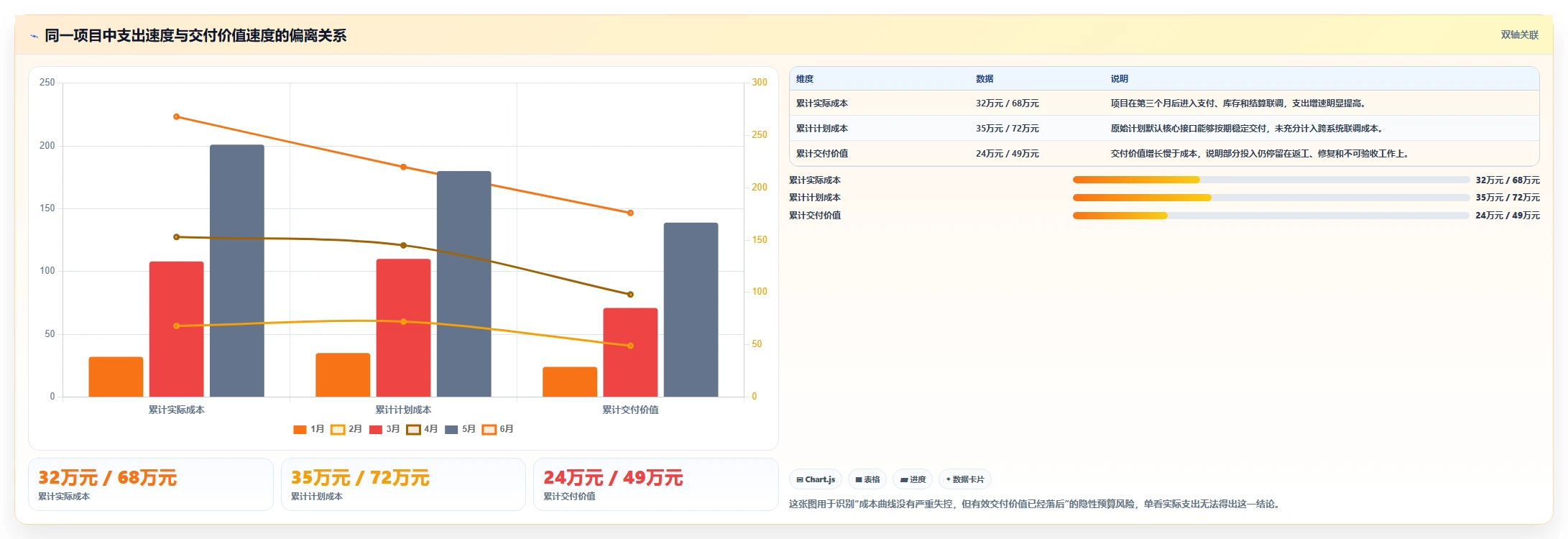Click the table's 累计交付价值 row label
This screenshot has height=539, width=1568.
(x=822, y=154)
